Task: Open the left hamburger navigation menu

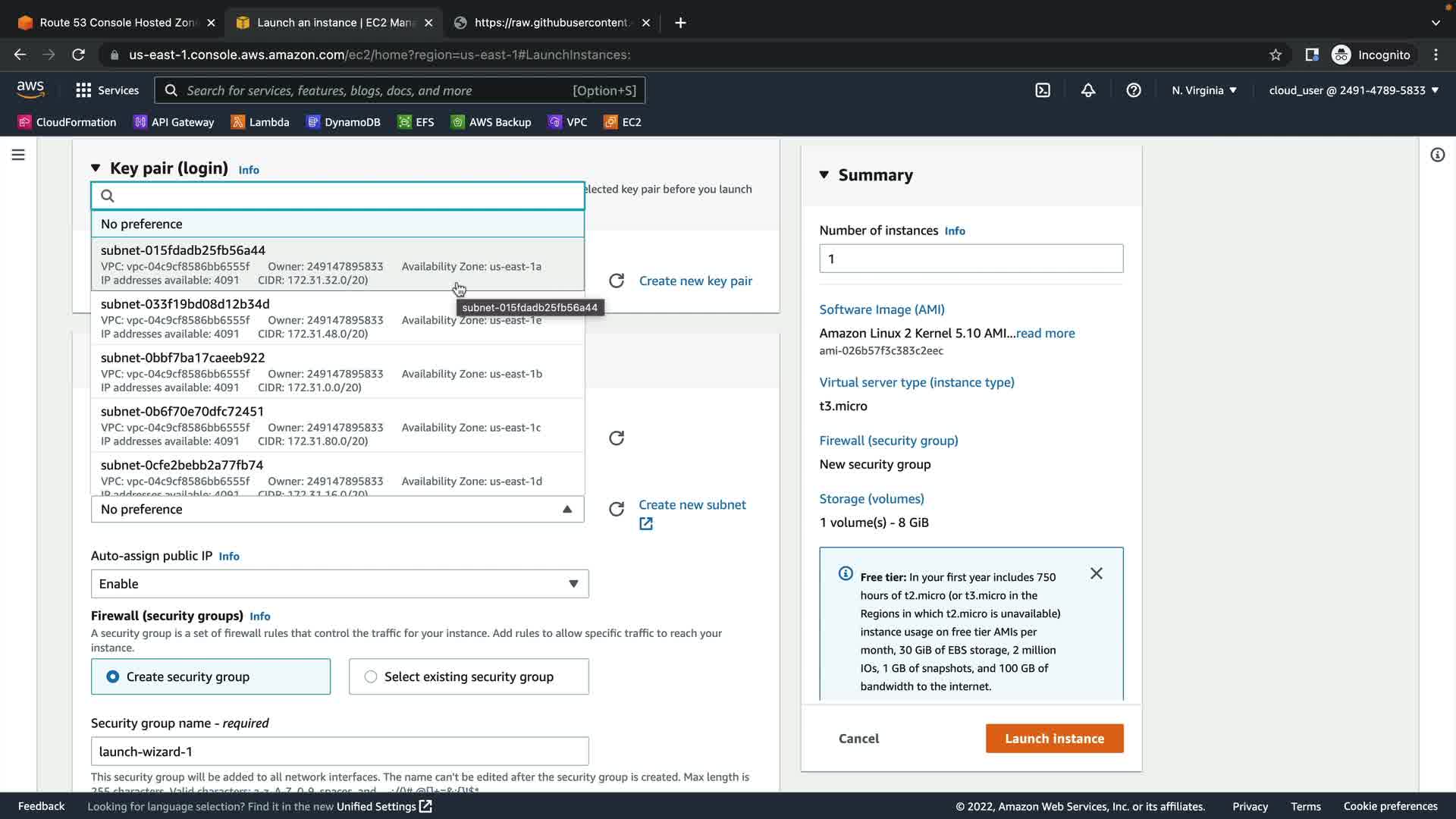Action: click(18, 155)
